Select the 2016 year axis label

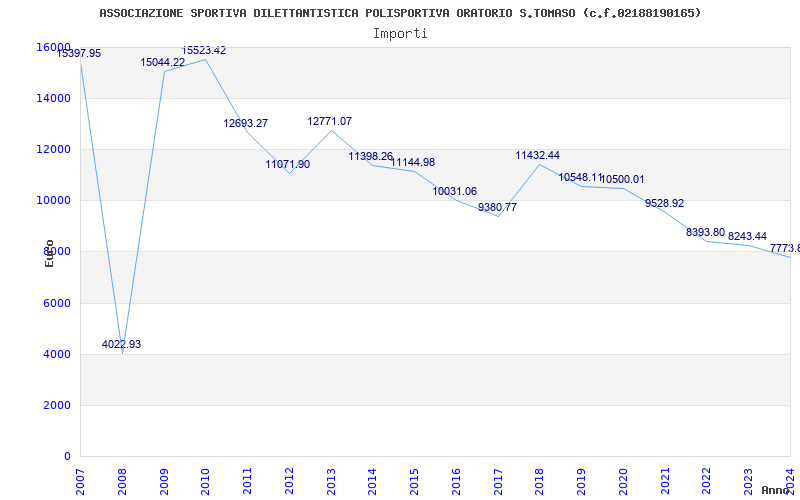tap(456, 481)
